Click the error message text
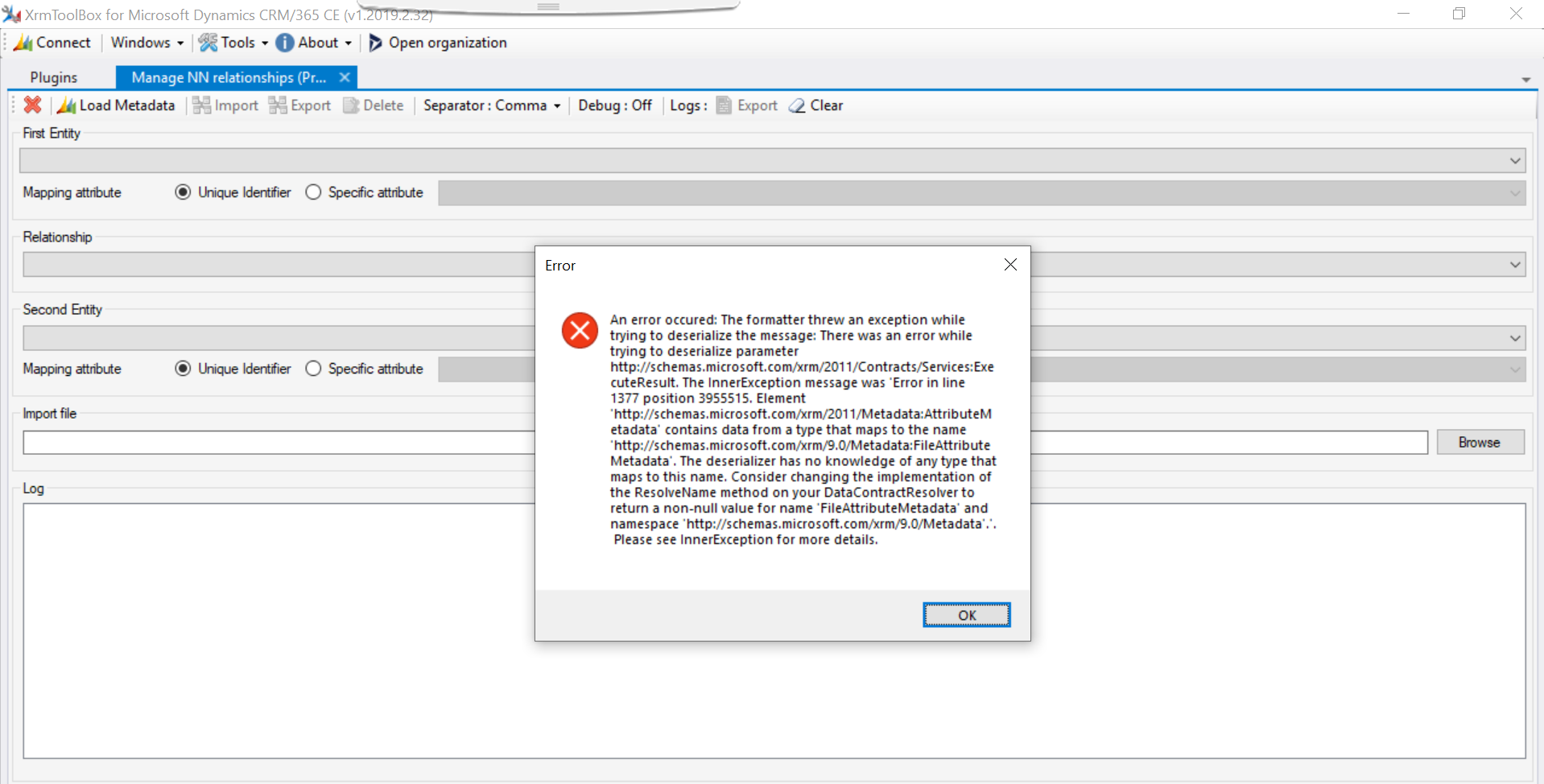The width and height of the screenshot is (1544, 784). tap(803, 429)
